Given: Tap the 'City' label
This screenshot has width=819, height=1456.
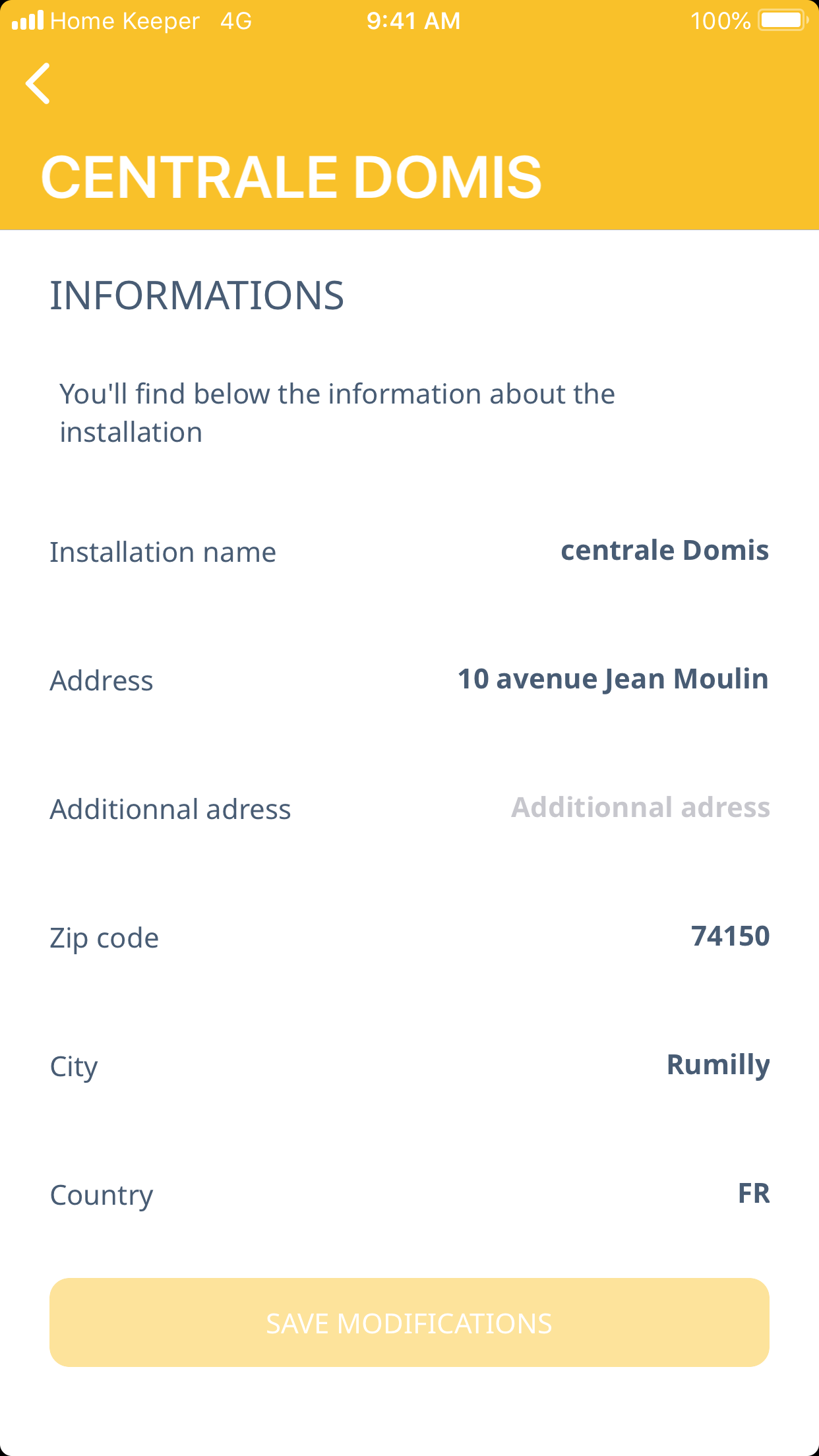Looking at the screenshot, I should pyautogui.click(x=74, y=1067).
